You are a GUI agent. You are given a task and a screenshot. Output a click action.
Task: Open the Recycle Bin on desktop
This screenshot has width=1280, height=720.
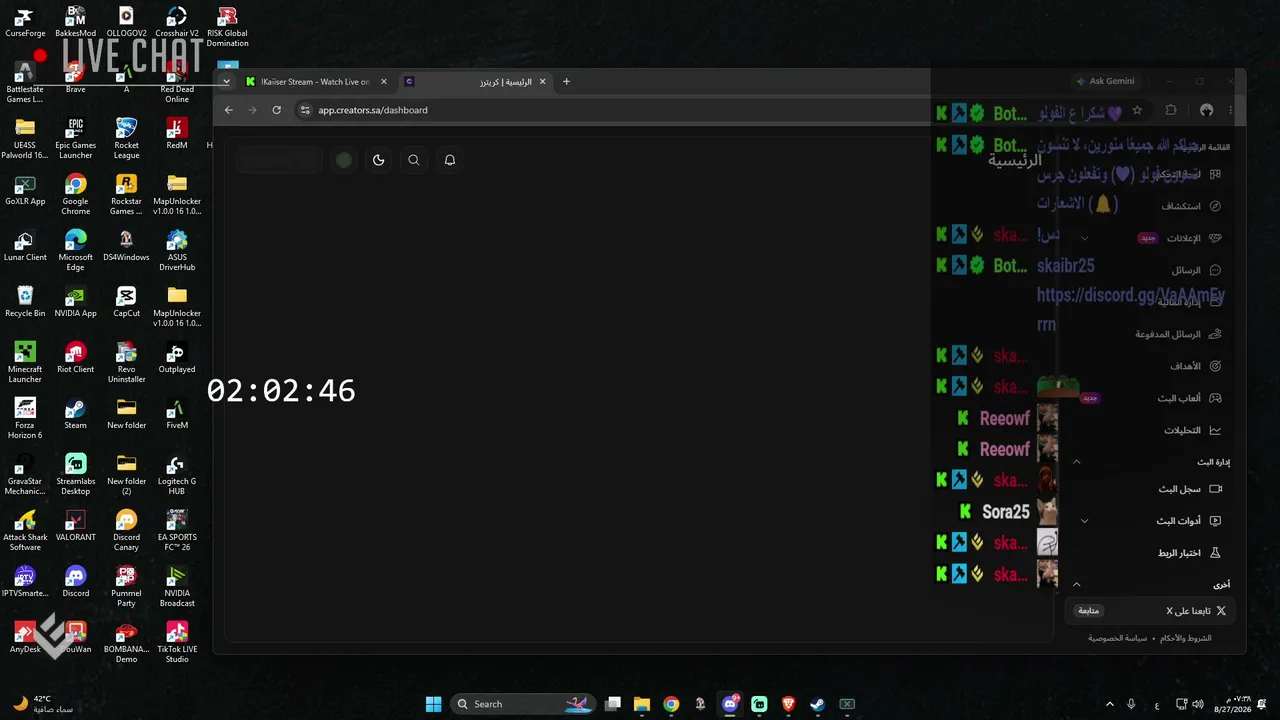[25, 301]
